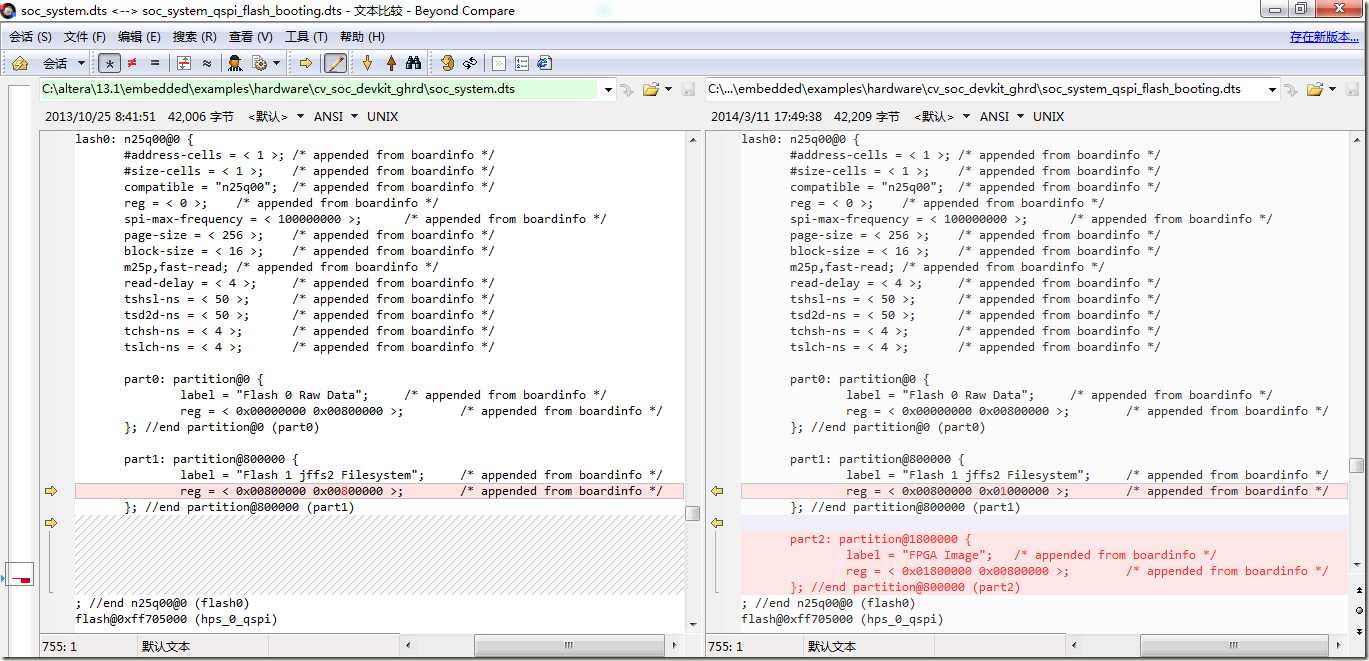Click the red marker in the difference thumbnail

pyautogui.click(x=24, y=578)
